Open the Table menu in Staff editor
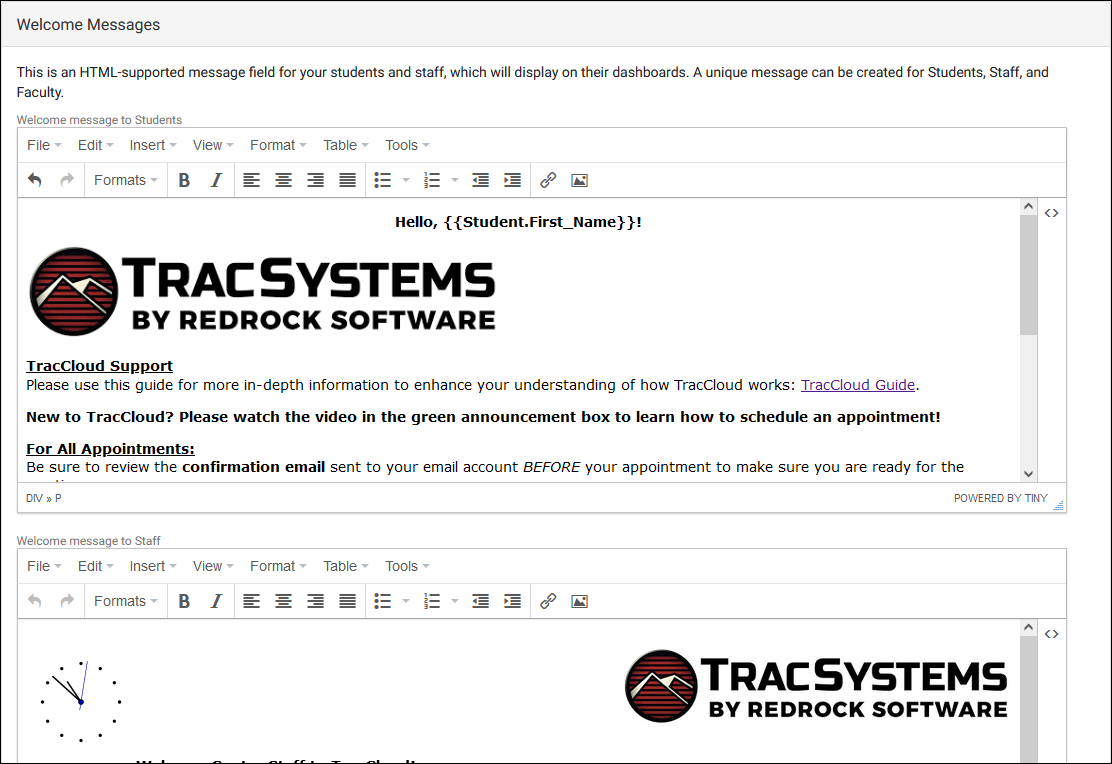 [346, 566]
